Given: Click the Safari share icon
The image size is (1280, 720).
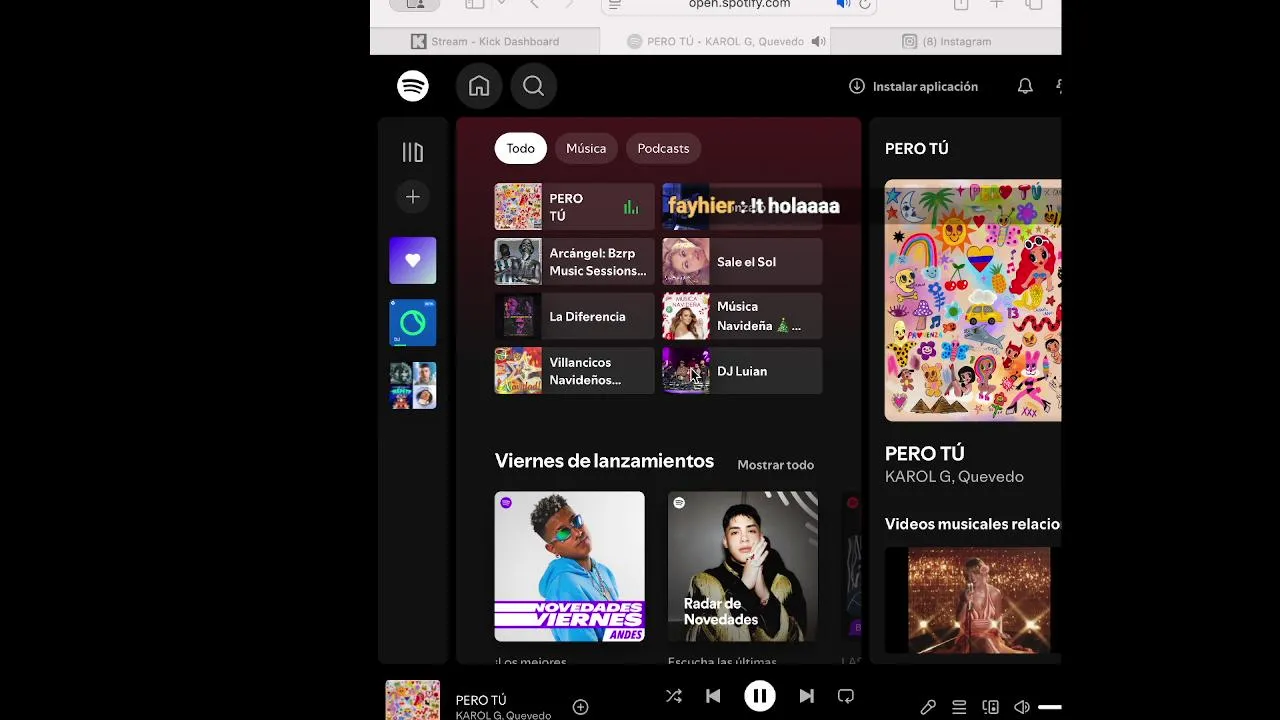Looking at the screenshot, I should 961,5.
